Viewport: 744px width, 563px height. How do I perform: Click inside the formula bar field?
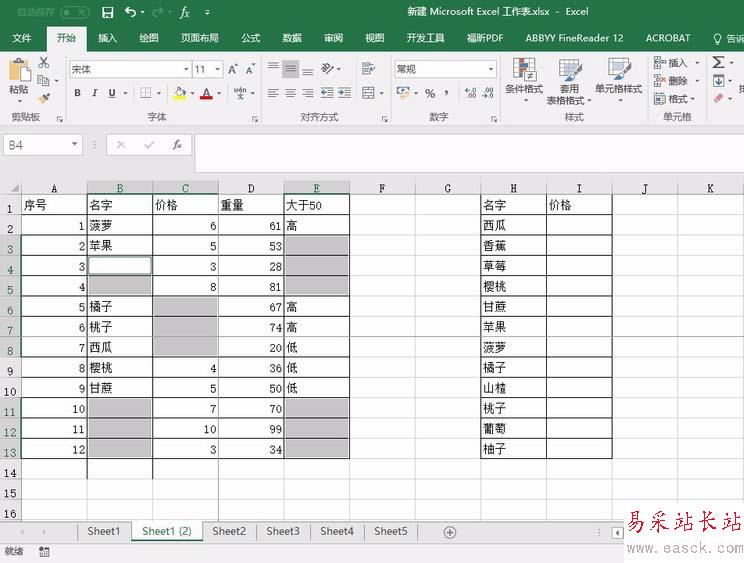(469, 153)
